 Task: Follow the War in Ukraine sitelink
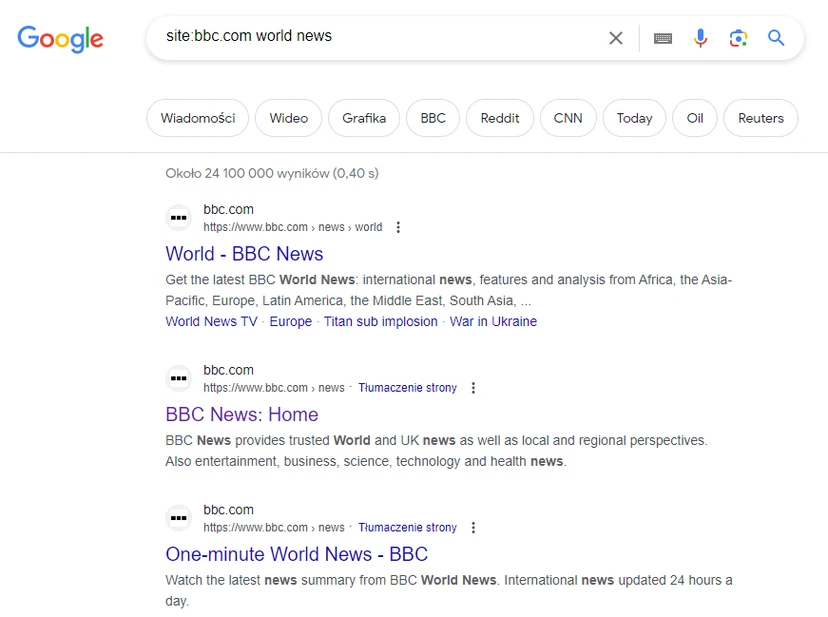point(493,321)
